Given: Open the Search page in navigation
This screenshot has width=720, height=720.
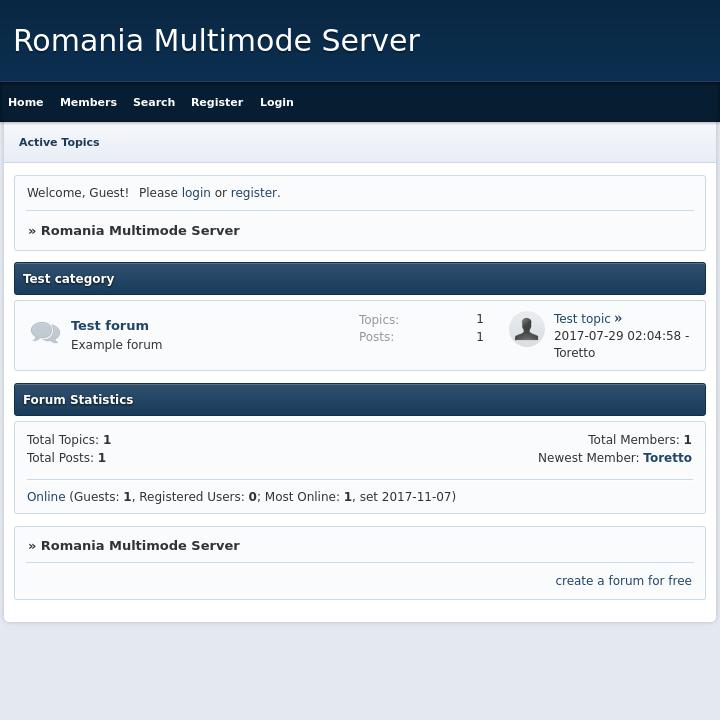Looking at the screenshot, I should point(154,102).
